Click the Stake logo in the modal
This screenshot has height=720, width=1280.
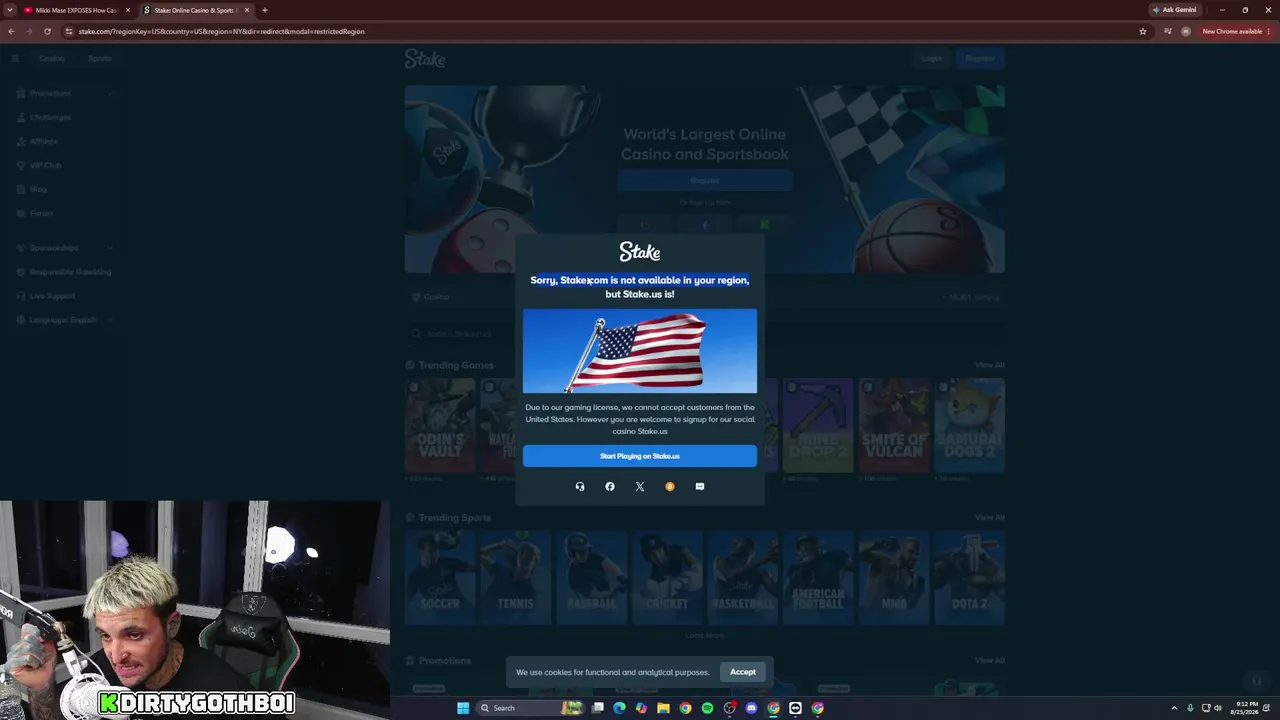[640, 252]
